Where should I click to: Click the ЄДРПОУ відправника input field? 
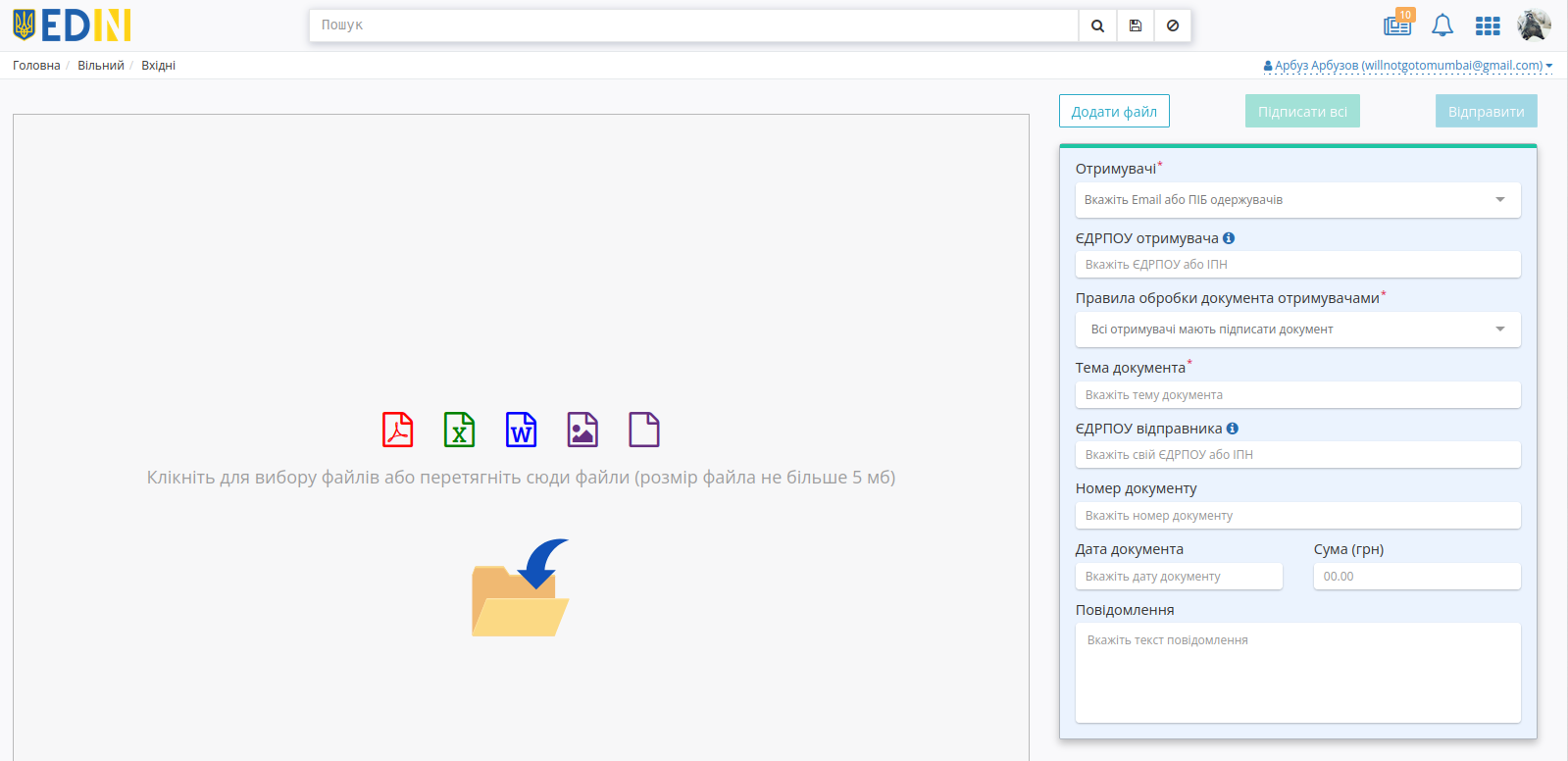[x=1297, y=455]
